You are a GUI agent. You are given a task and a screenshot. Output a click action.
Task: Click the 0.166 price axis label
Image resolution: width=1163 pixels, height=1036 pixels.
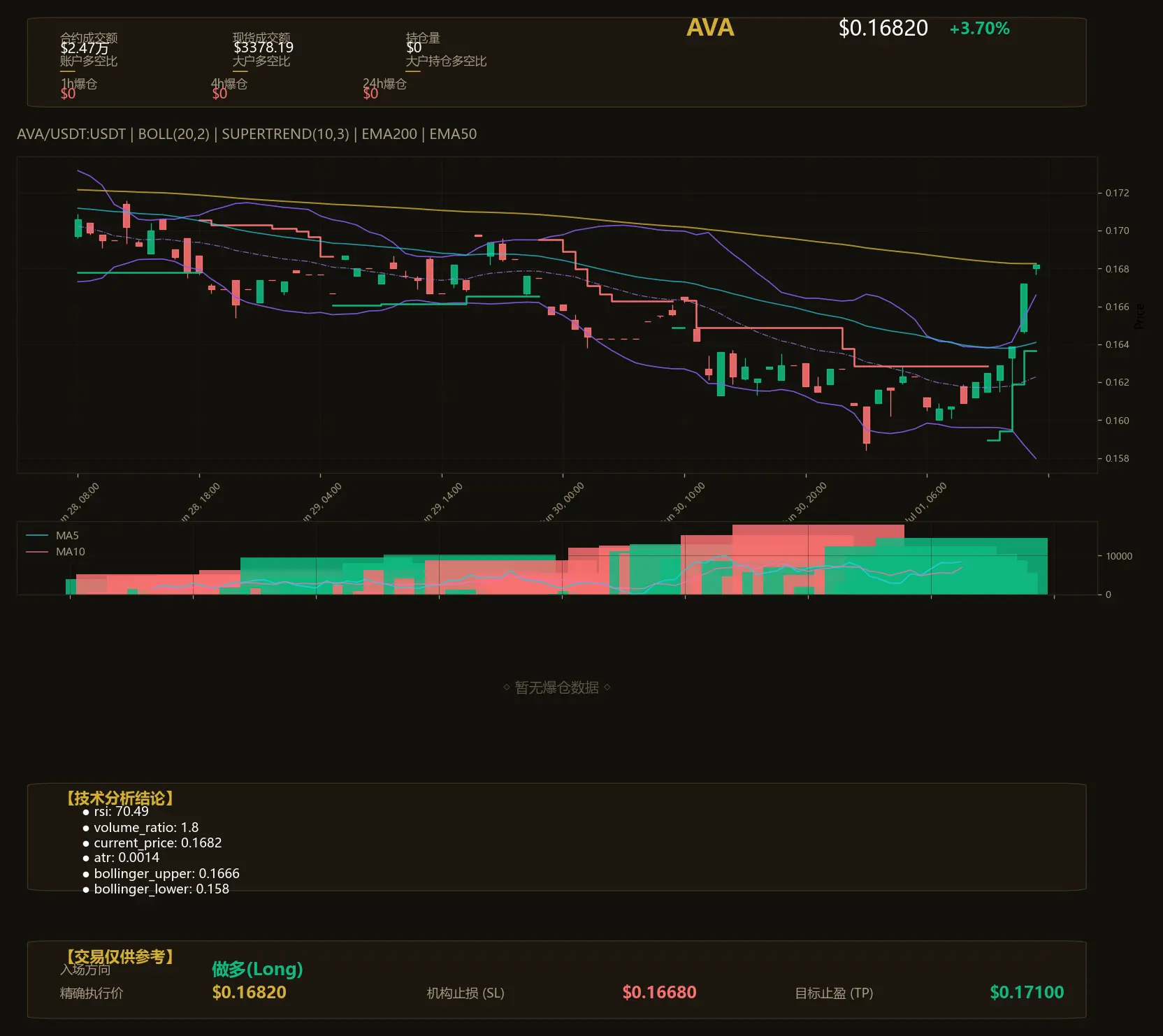click(x=1117, y=307)
